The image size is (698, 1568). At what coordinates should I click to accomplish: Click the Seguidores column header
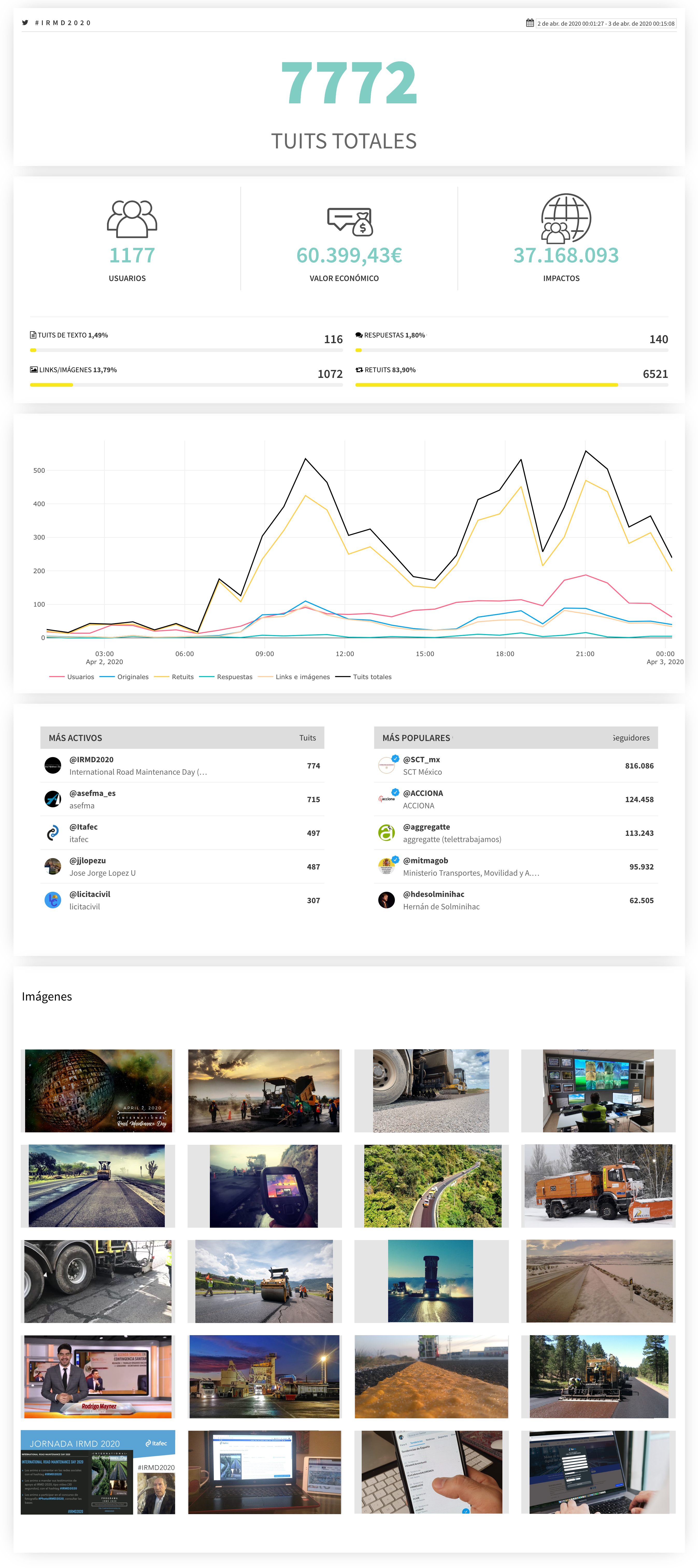[x=631, y=738]
